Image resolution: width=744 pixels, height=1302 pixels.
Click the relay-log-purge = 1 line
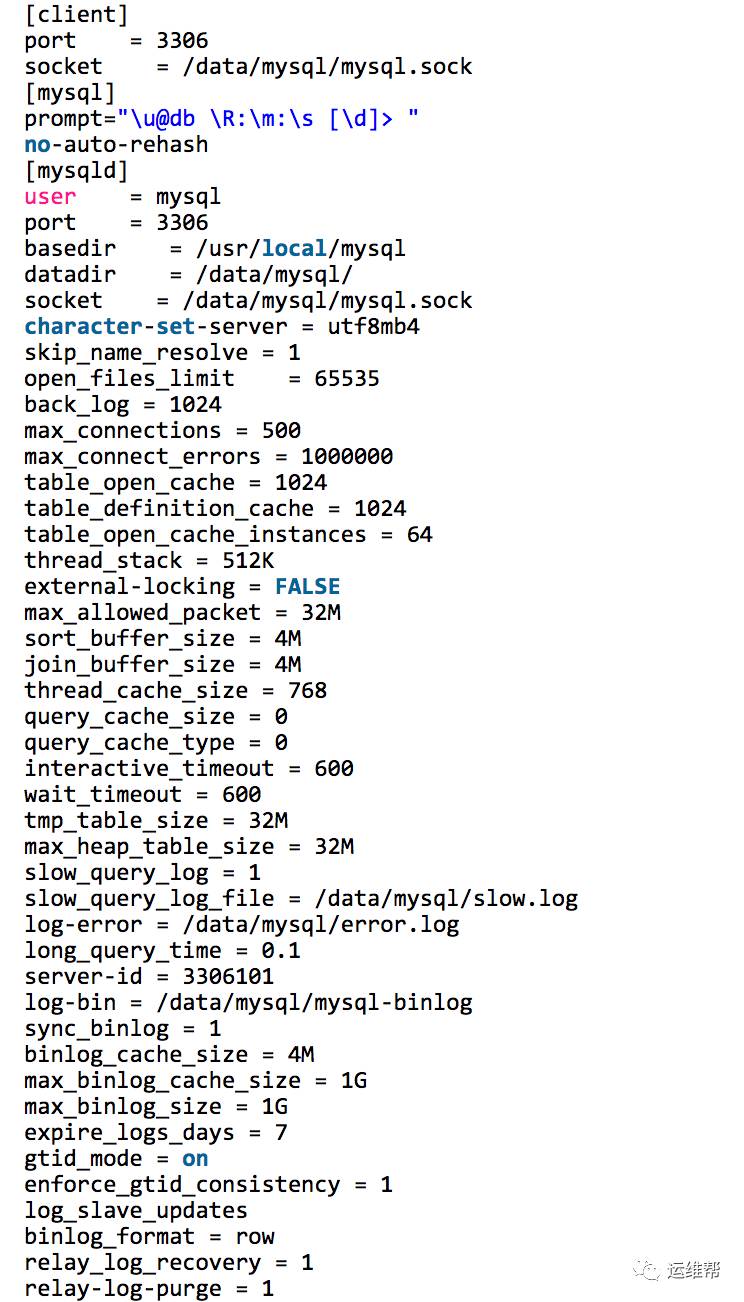click(149, 1289)
